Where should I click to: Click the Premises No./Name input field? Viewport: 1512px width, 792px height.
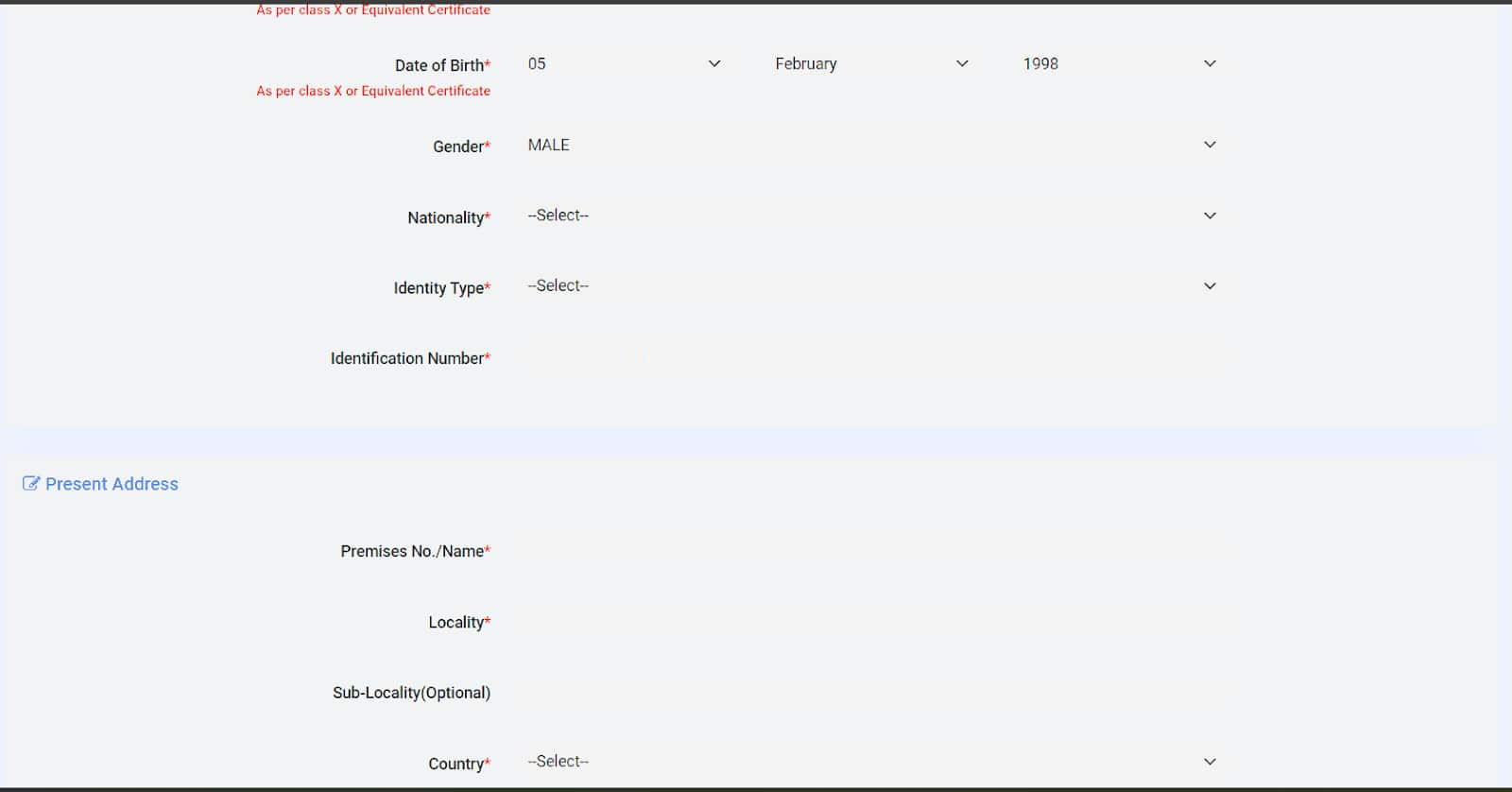click(871, 550)
